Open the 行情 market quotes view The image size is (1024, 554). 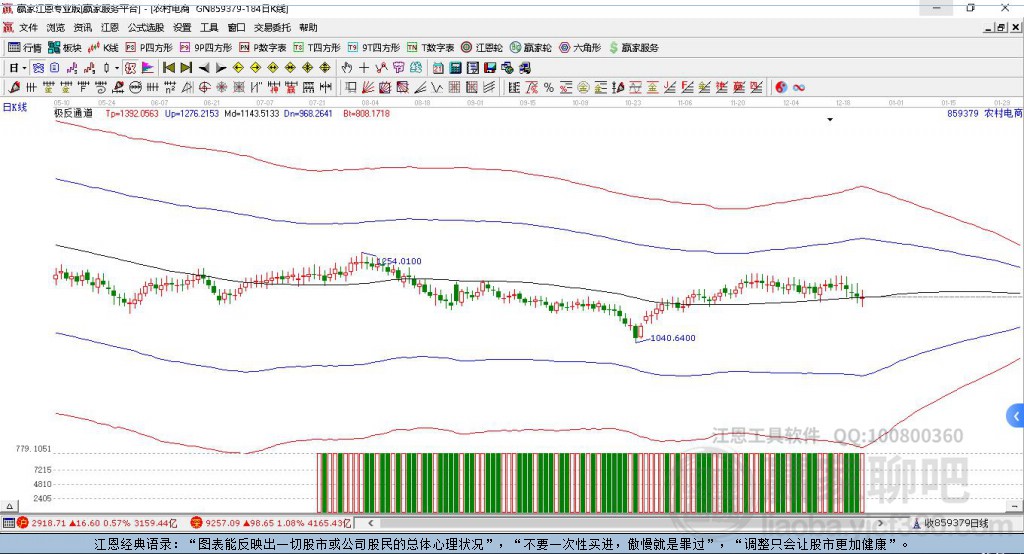pyautogui.click(x=25, y=47)
